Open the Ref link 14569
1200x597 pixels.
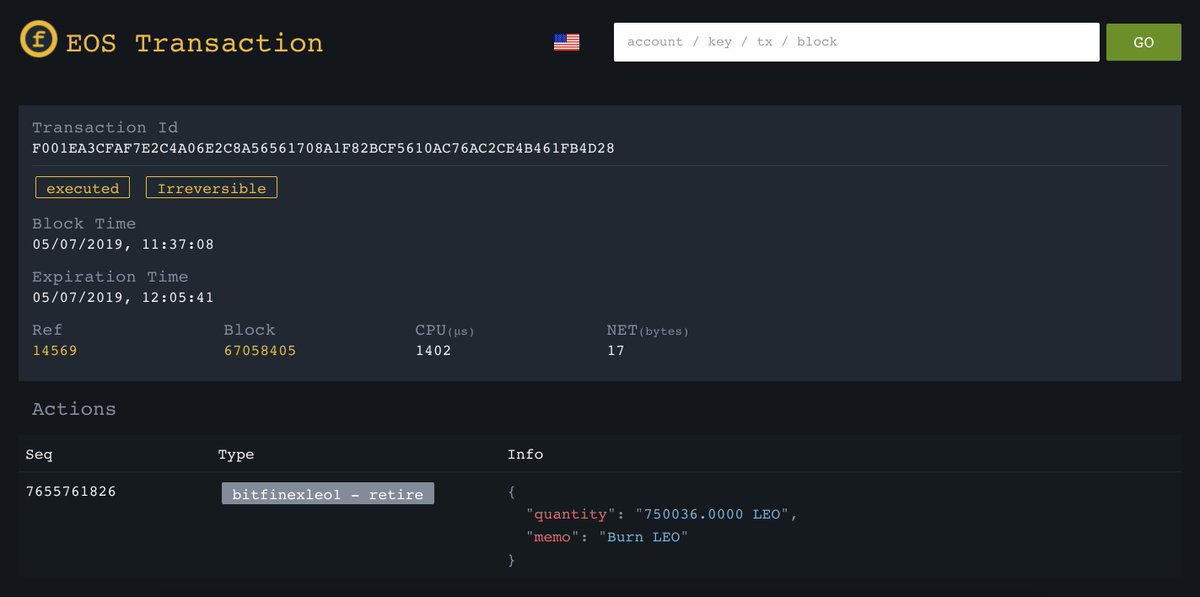[x=54, y=351]
